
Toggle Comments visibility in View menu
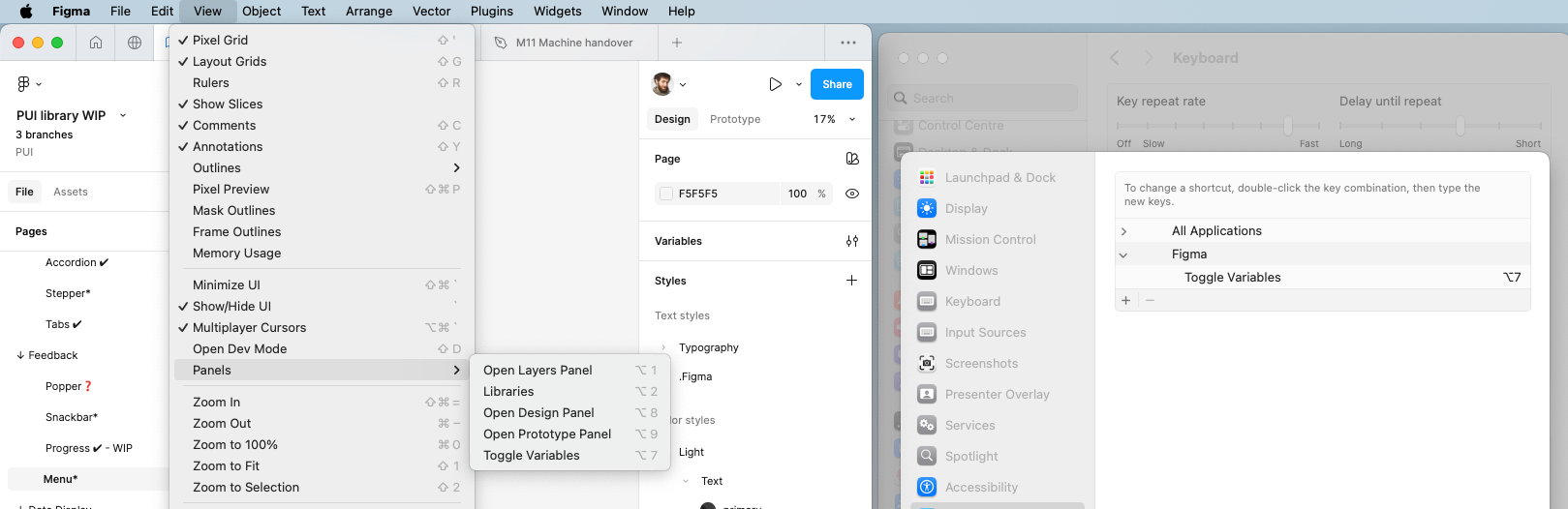(x=321, y=125)
